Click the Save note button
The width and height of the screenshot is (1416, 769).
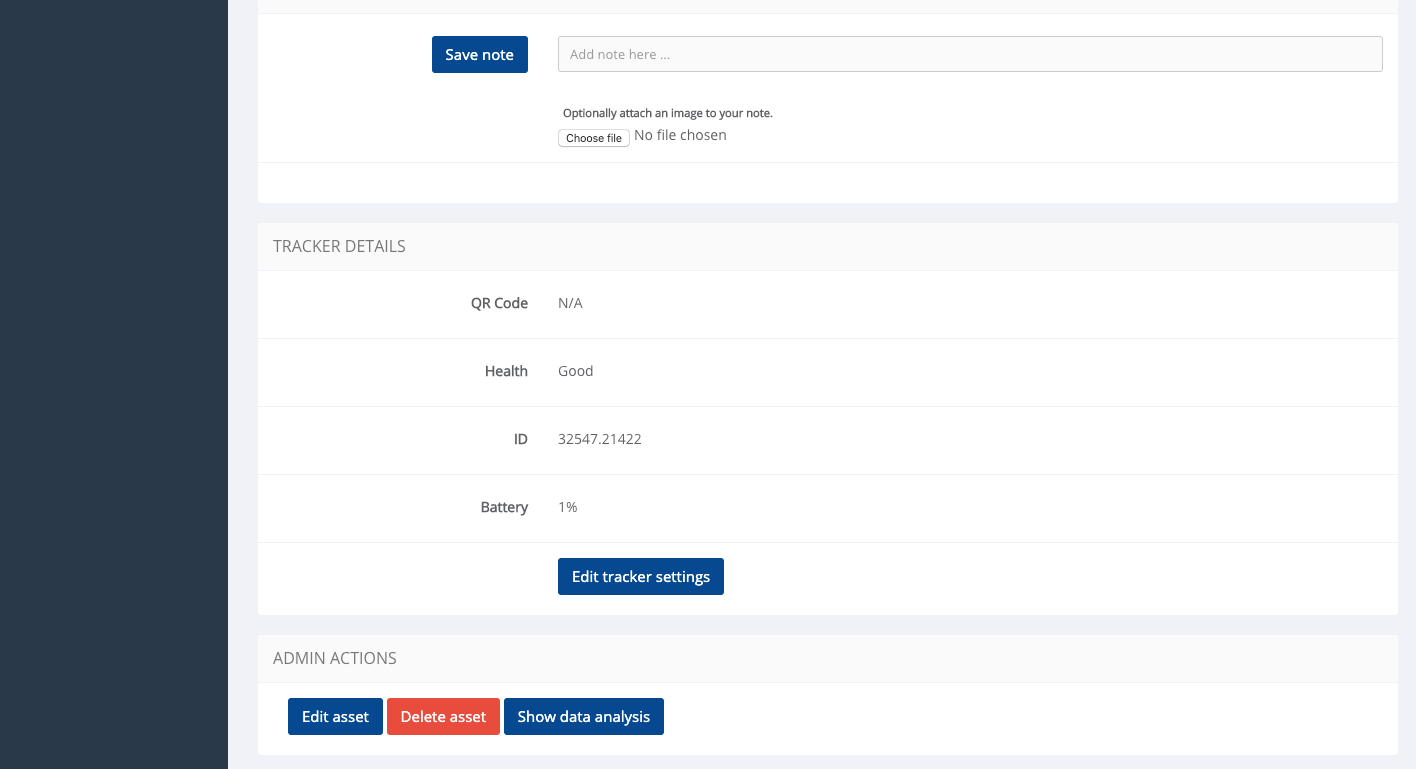click(x=479, y=55)
